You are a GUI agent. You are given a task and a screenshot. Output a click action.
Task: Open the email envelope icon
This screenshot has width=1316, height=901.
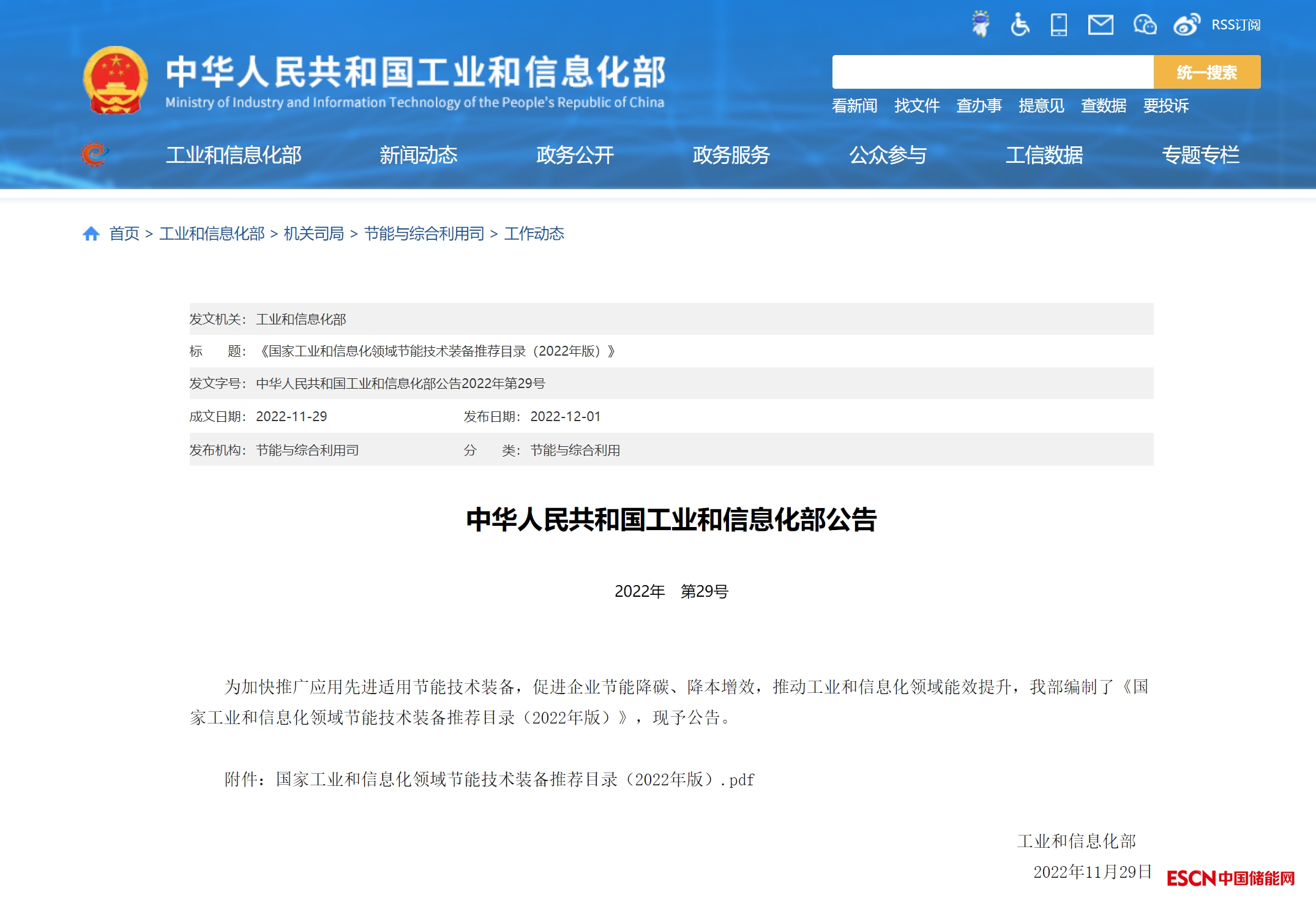[1101, 24]
